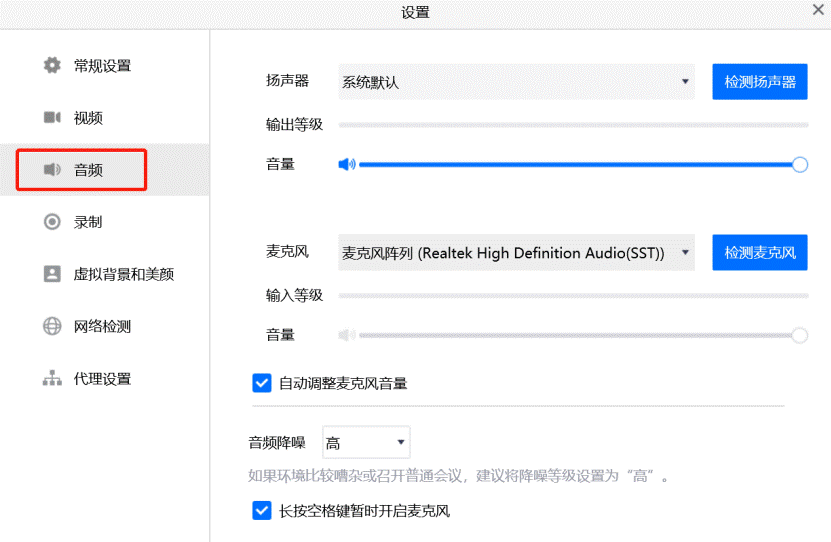Mute speaker via blue volume icon
This screenshot has width=831, height=542.
(347, 164)
